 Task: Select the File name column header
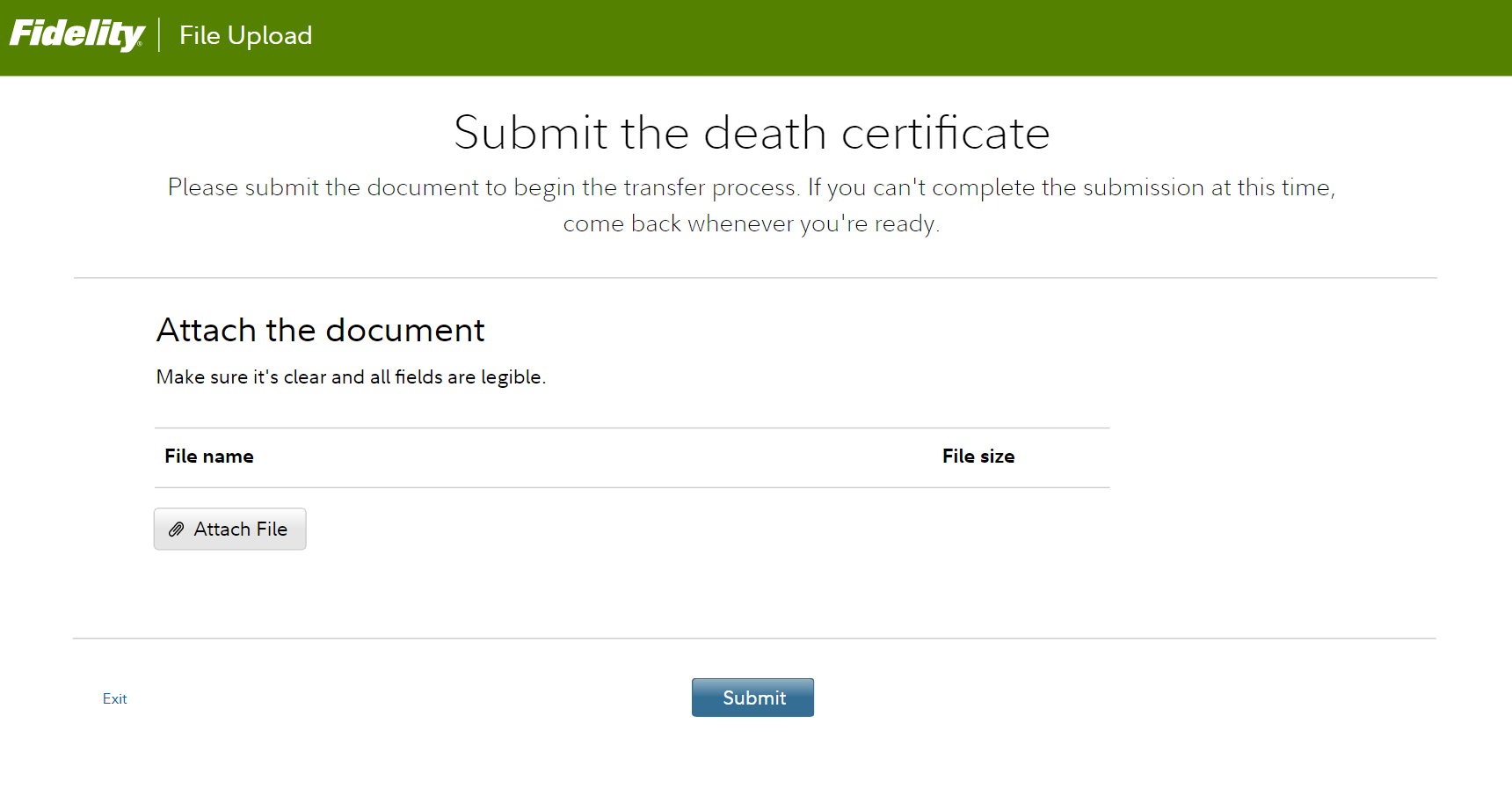point(209,457)
